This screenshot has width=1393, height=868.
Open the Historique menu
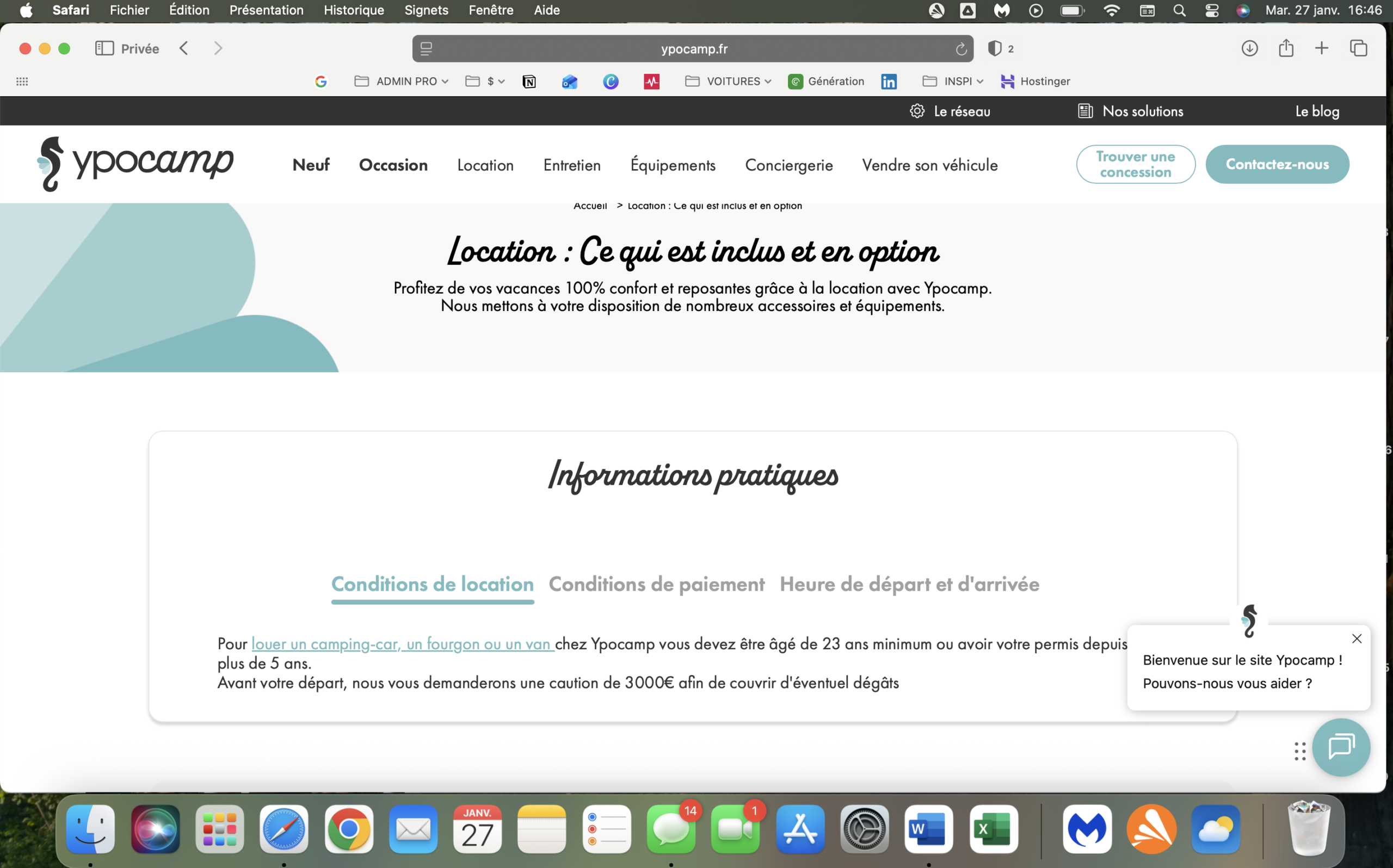click(x=354, y=10)
